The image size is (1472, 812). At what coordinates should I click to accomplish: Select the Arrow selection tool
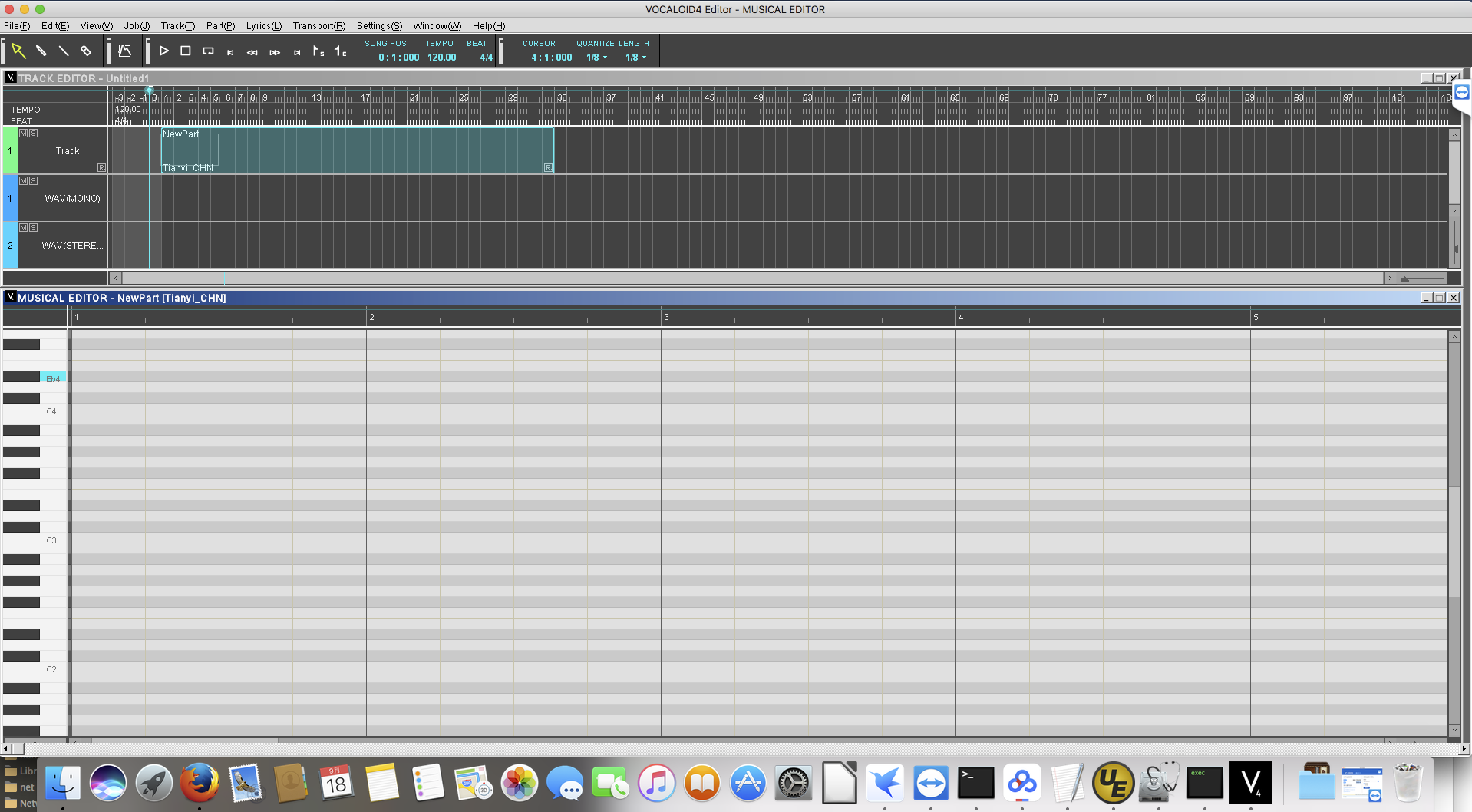coord(18,51)
